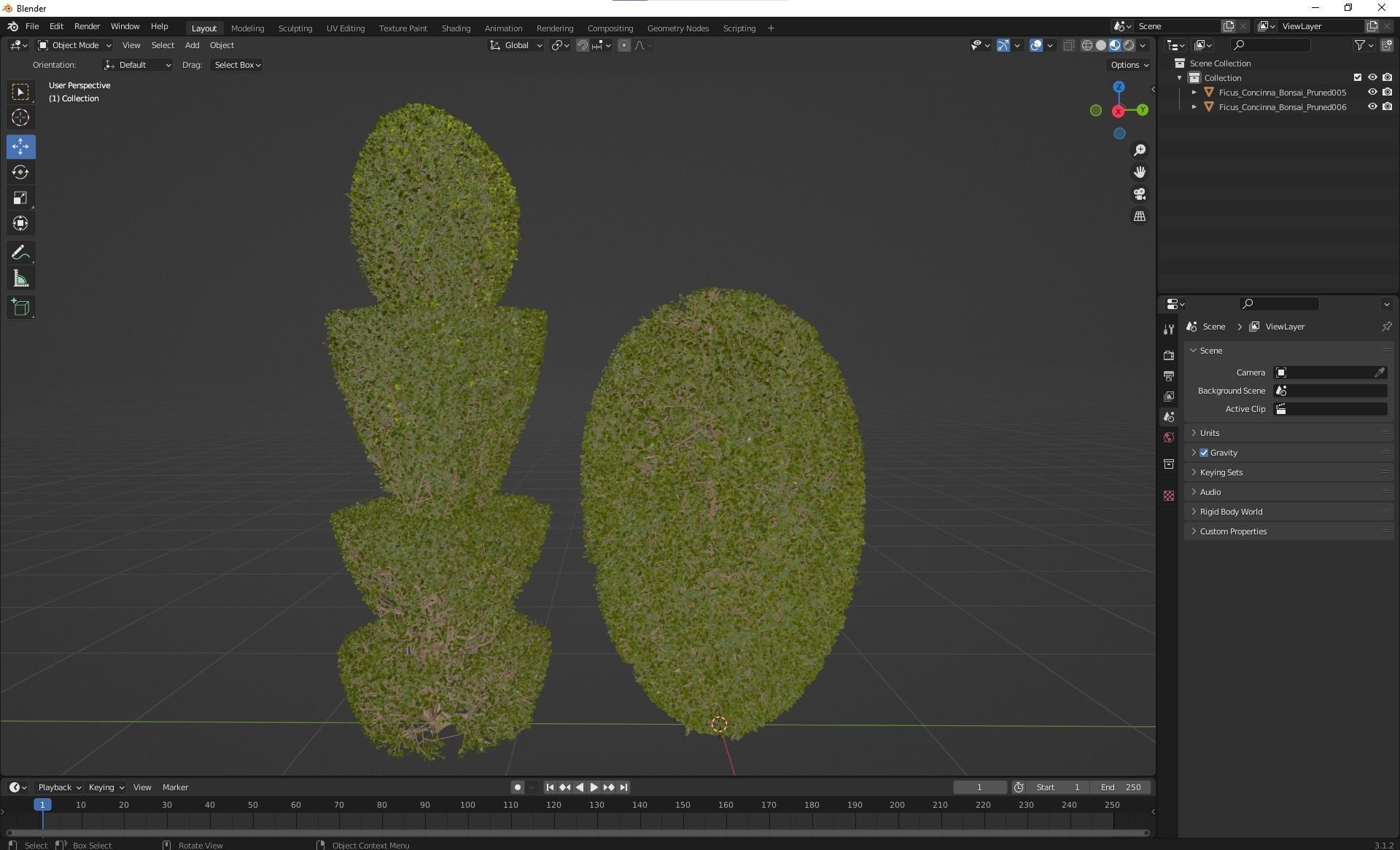Select the Add Cube tool
This screenshot has height=850, width=1400.
(20, 308)
